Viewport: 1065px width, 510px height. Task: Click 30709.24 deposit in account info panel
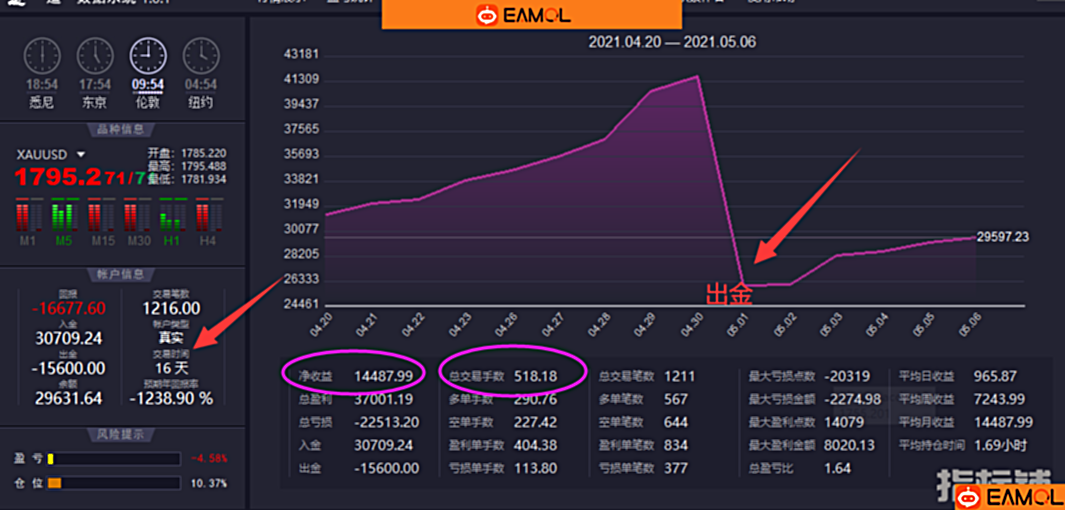coord(69,338)
